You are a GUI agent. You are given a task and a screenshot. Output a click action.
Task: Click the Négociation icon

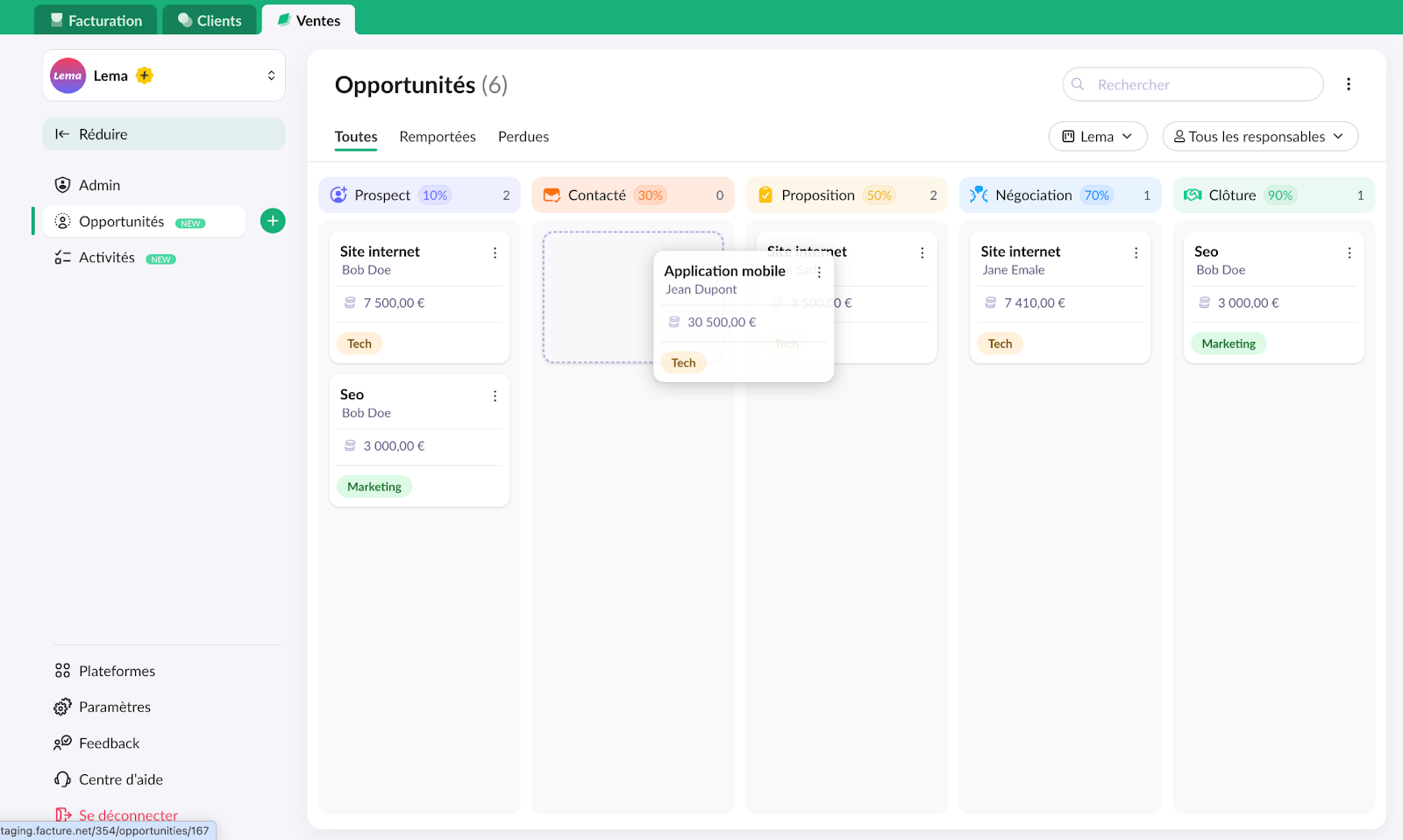click(x=979, y=195)
